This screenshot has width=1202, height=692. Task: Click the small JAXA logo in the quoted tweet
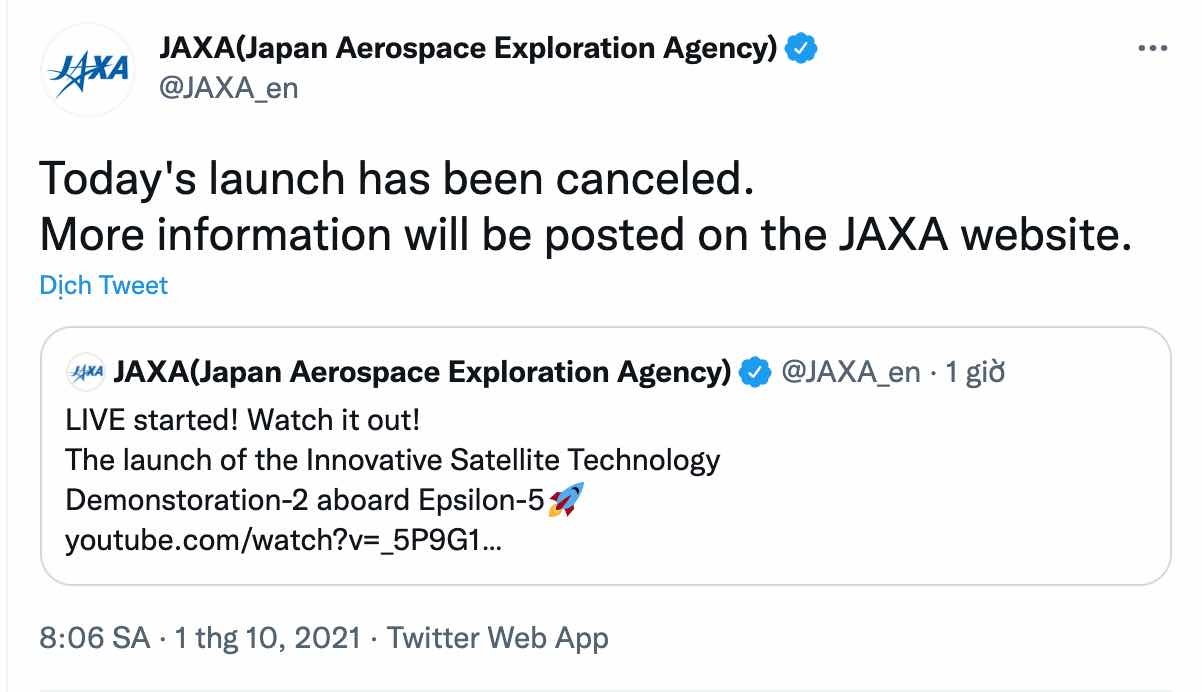pyautogui.click(x=85, y=373)
